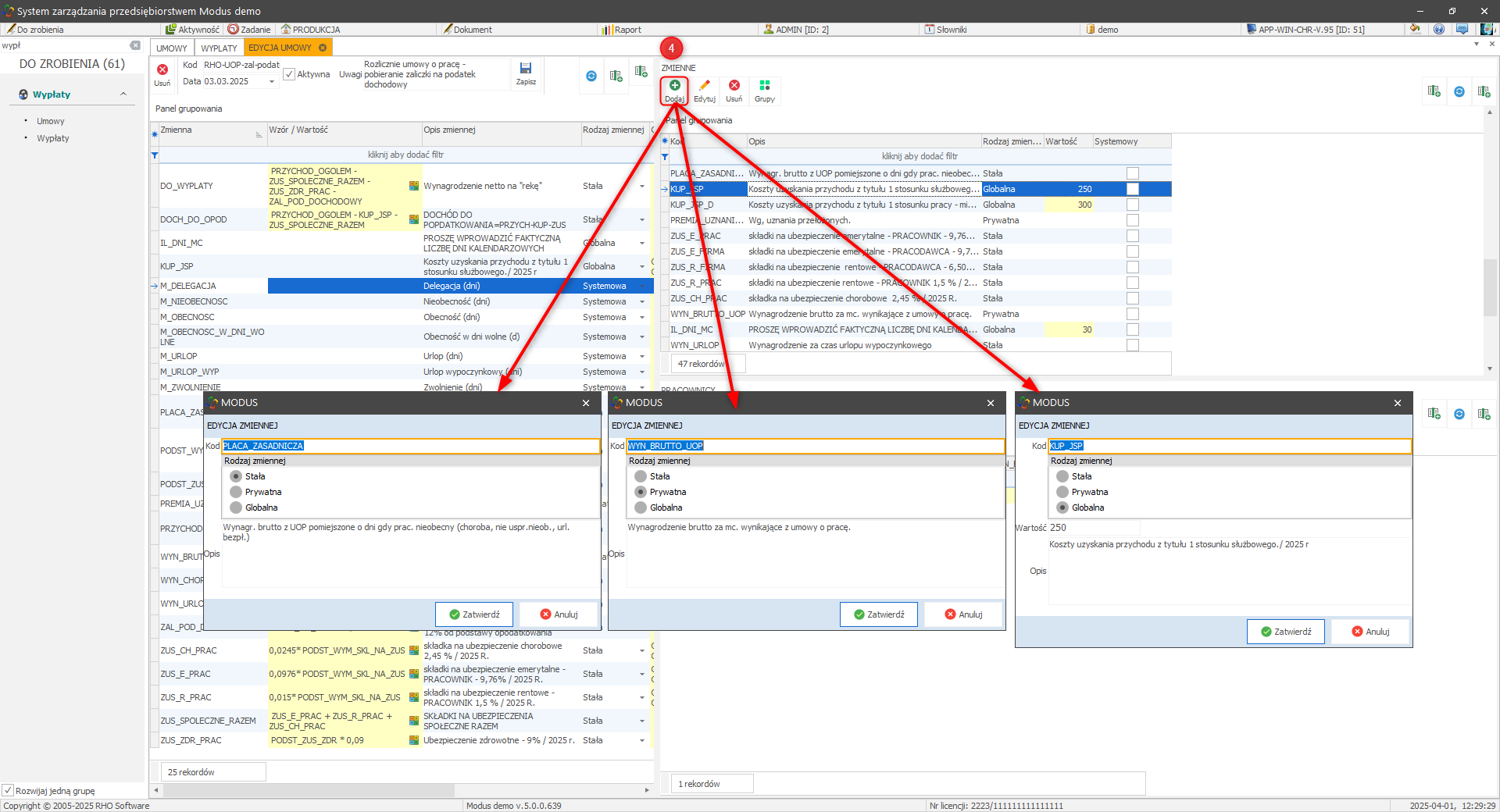Click Anuluj in KUP_JSP dialog
The width and height of the screenshot is (1500, 812).
[1370, 632]
